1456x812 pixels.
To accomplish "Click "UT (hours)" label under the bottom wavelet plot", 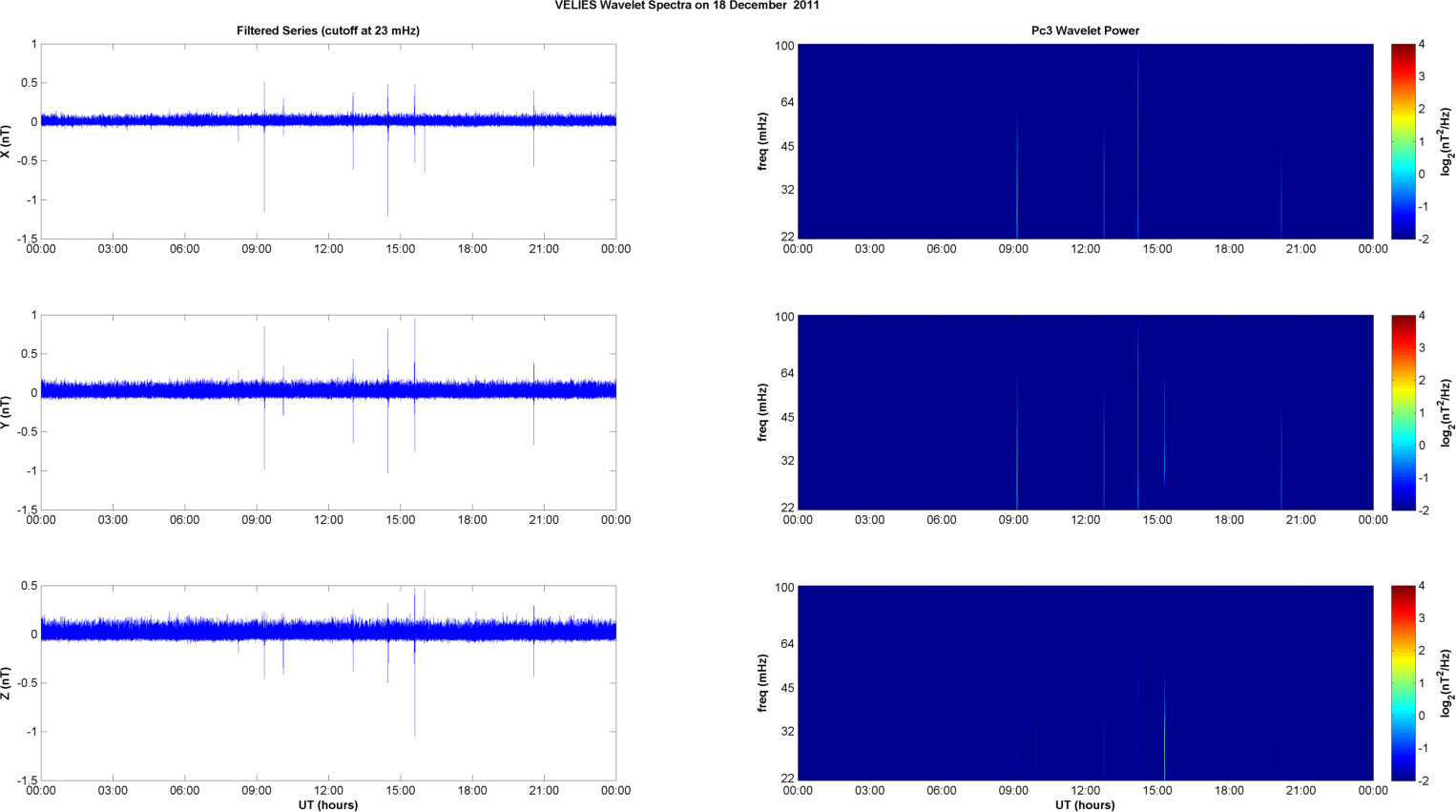I will (x=1085, y=804).
